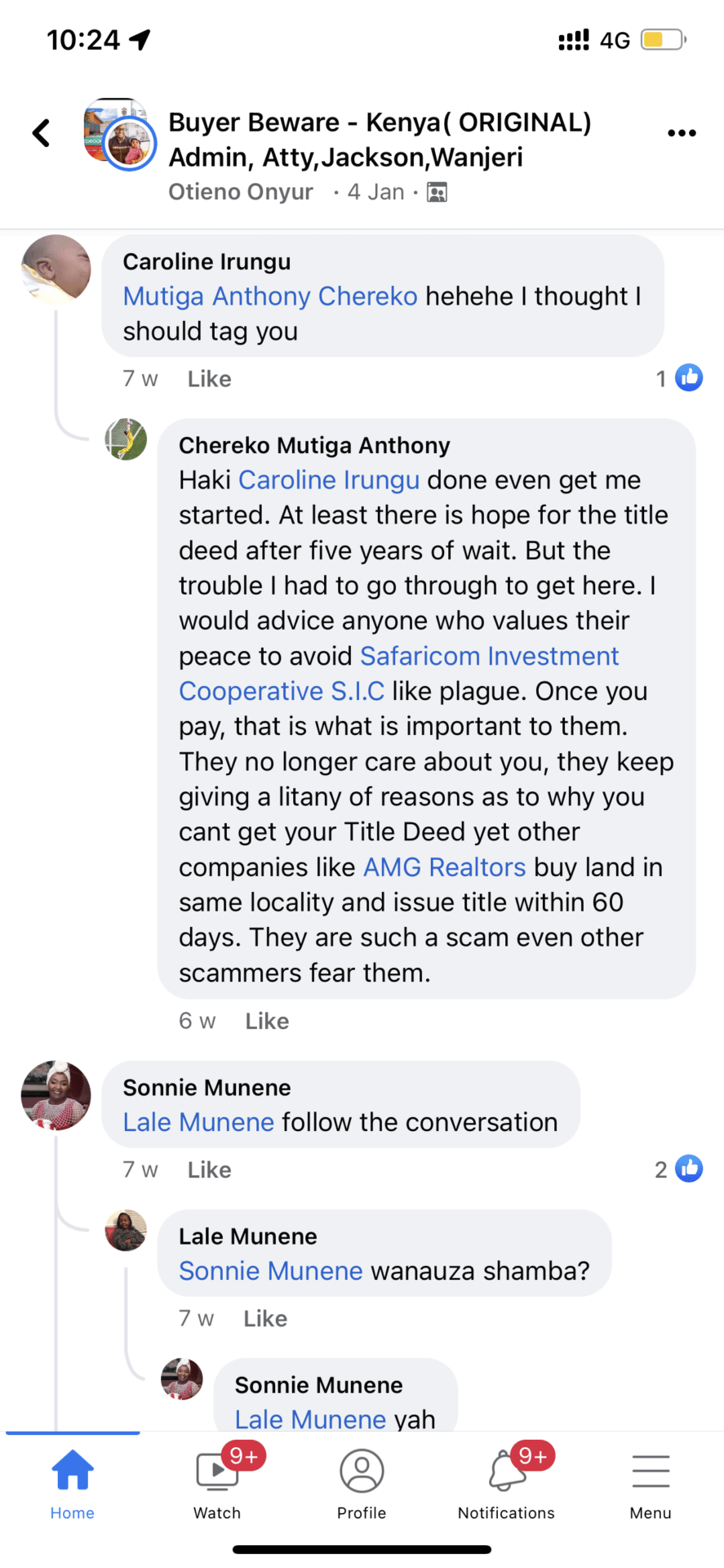Open the three-dot post options menu
The image size is (724, 1568).
682,133
